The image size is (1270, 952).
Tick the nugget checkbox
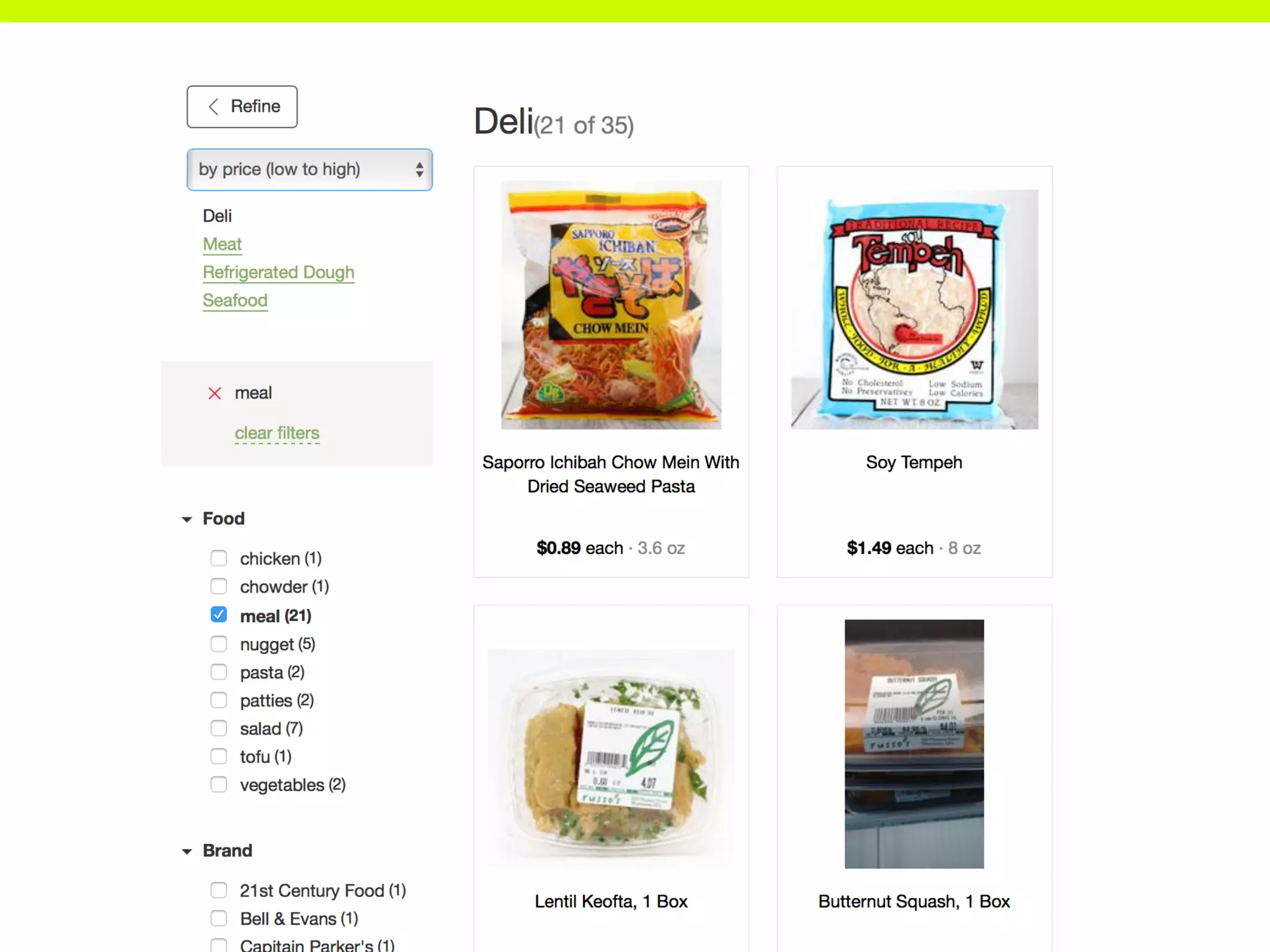tap(219, 644)
